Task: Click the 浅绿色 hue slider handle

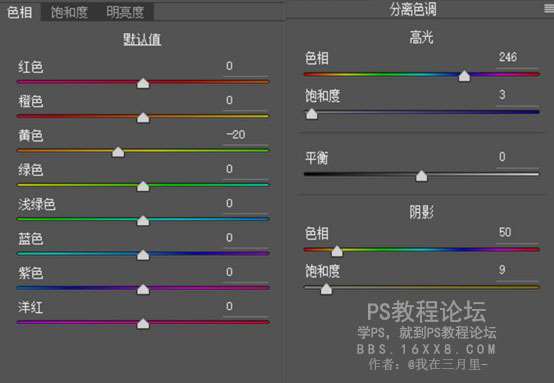Action: click(143, 220)
